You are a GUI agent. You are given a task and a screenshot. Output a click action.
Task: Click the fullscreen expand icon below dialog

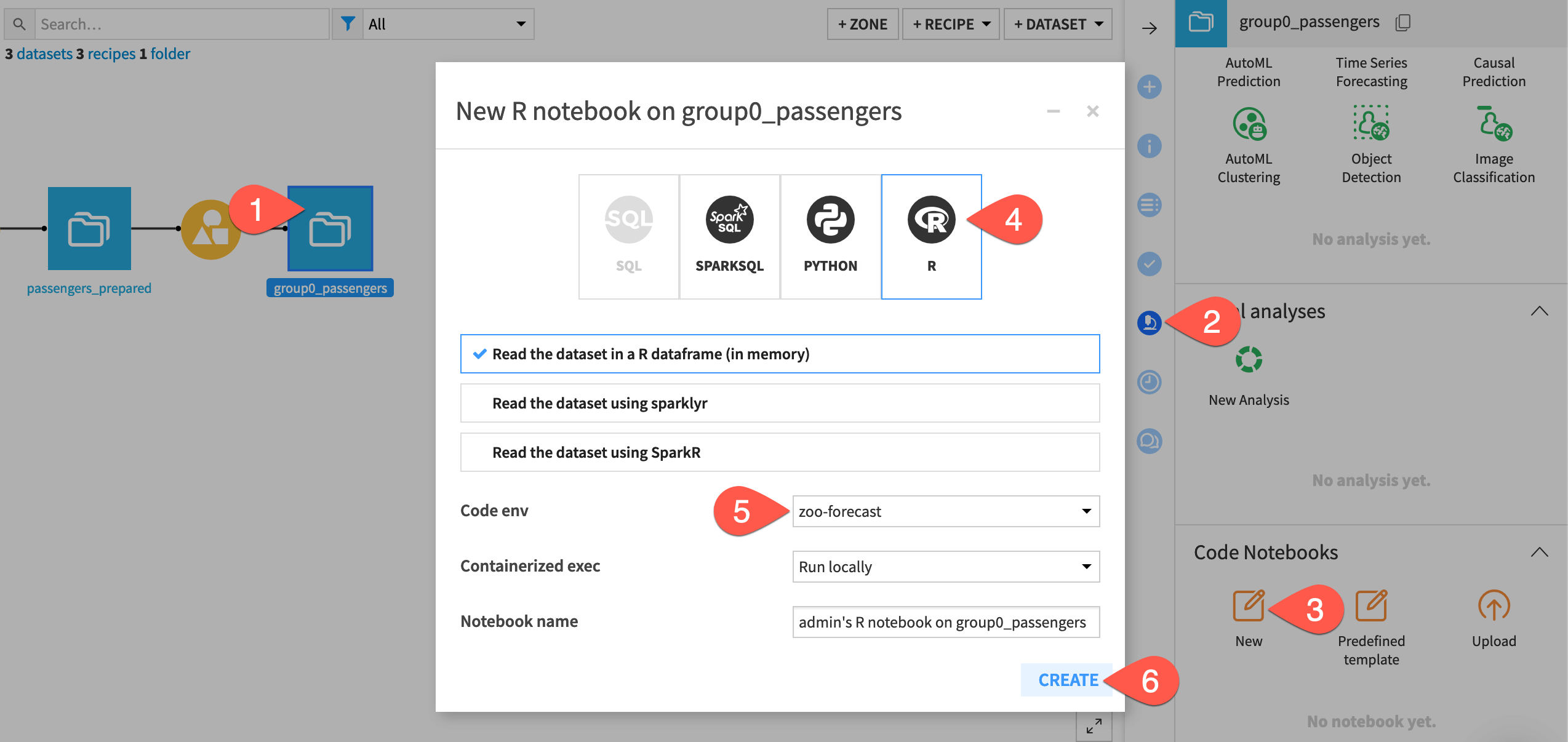(1094, 727)
